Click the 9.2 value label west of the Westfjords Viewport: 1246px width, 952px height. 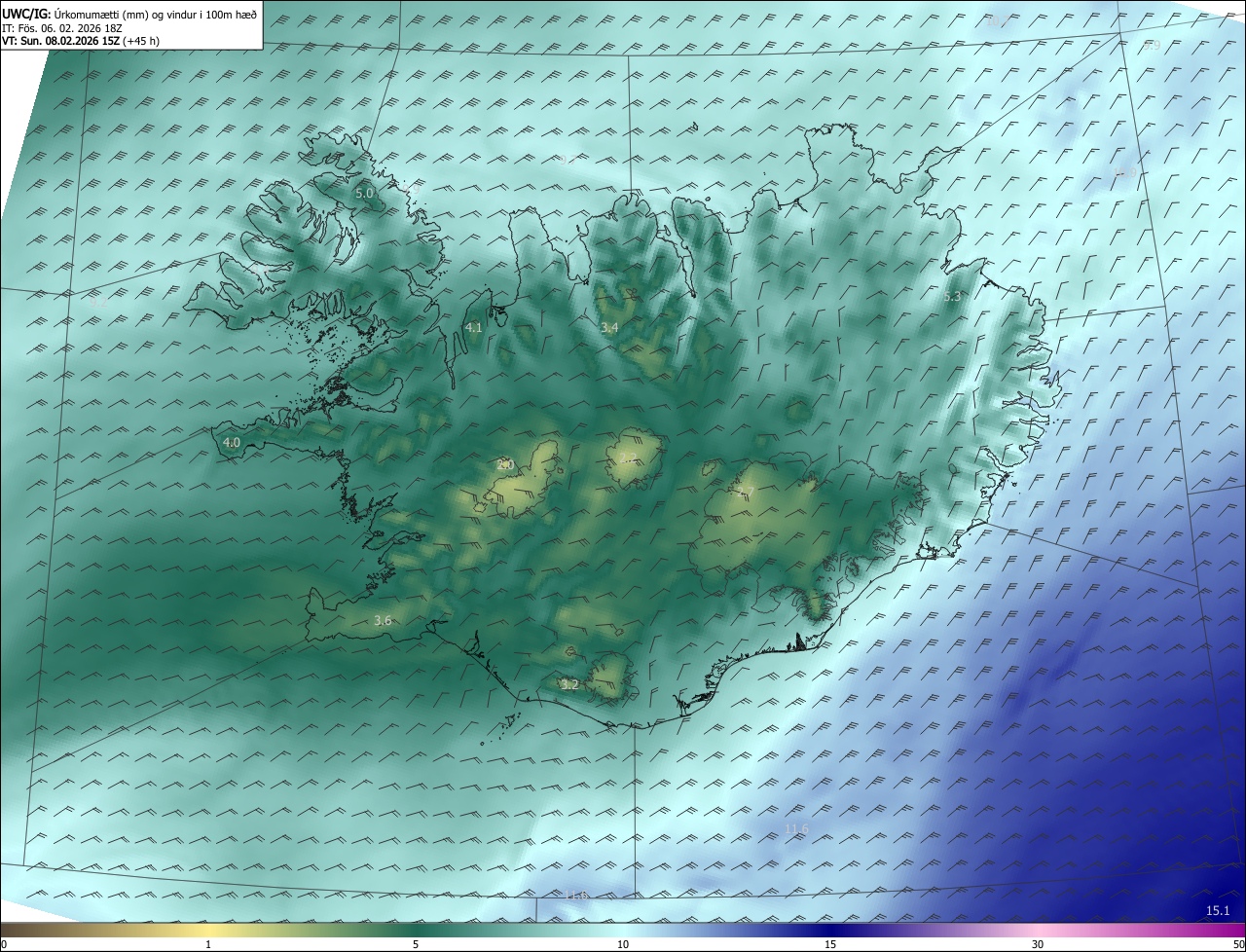97,303
